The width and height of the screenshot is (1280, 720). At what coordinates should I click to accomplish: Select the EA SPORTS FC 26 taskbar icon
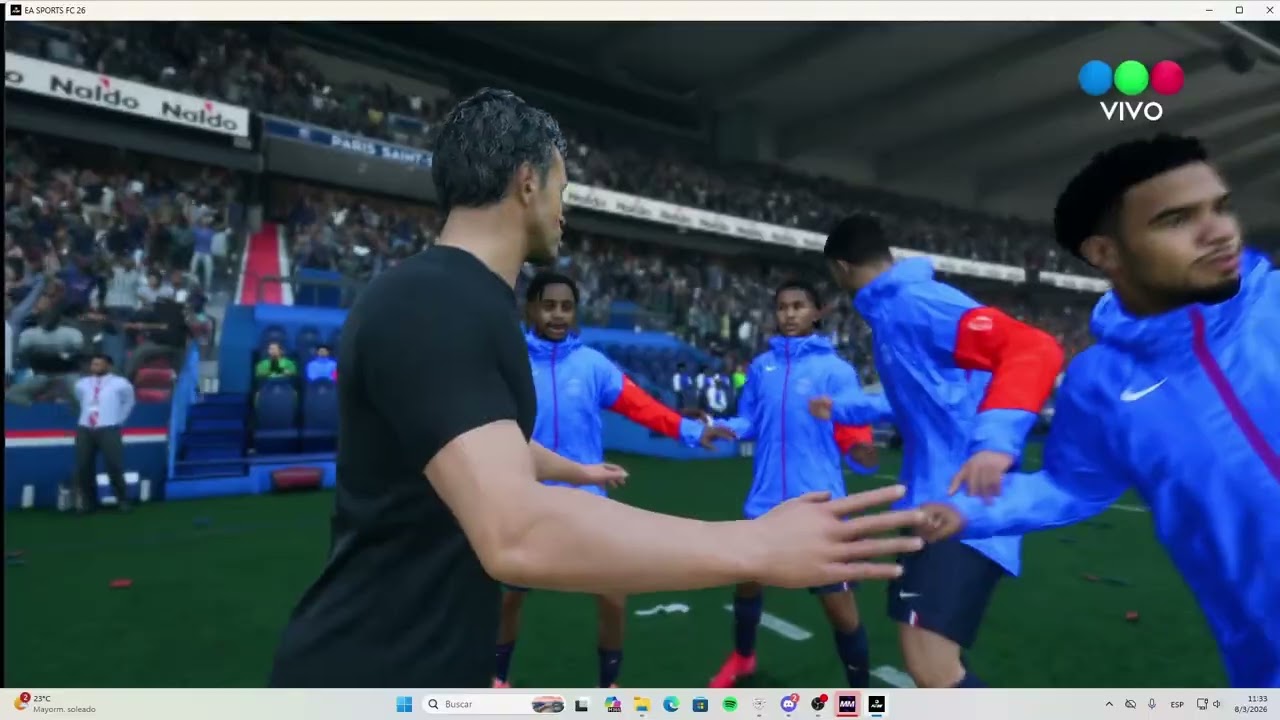coord(877,704)
